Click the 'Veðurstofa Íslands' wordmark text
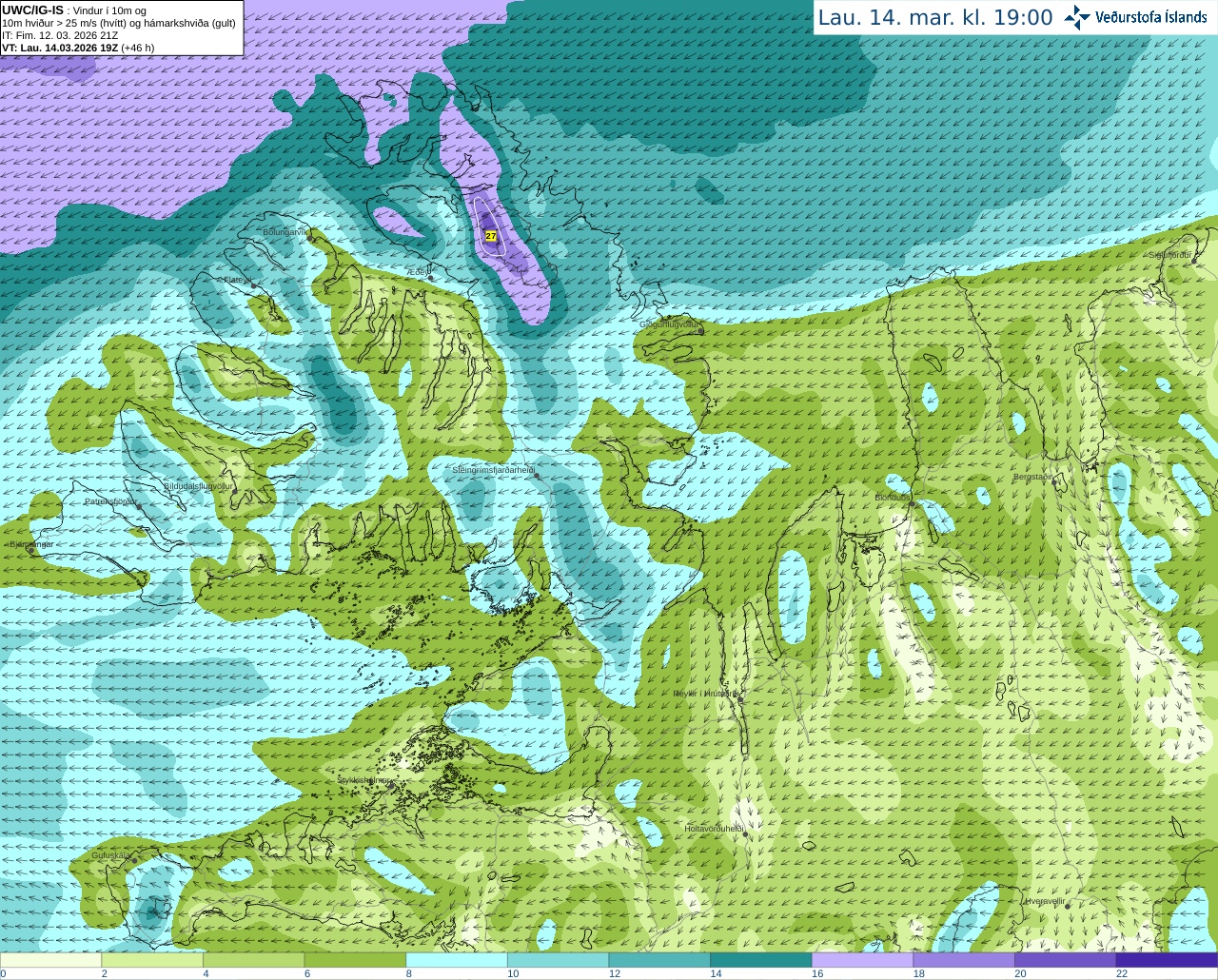Screen dimensions: 1218x980 1151,17
